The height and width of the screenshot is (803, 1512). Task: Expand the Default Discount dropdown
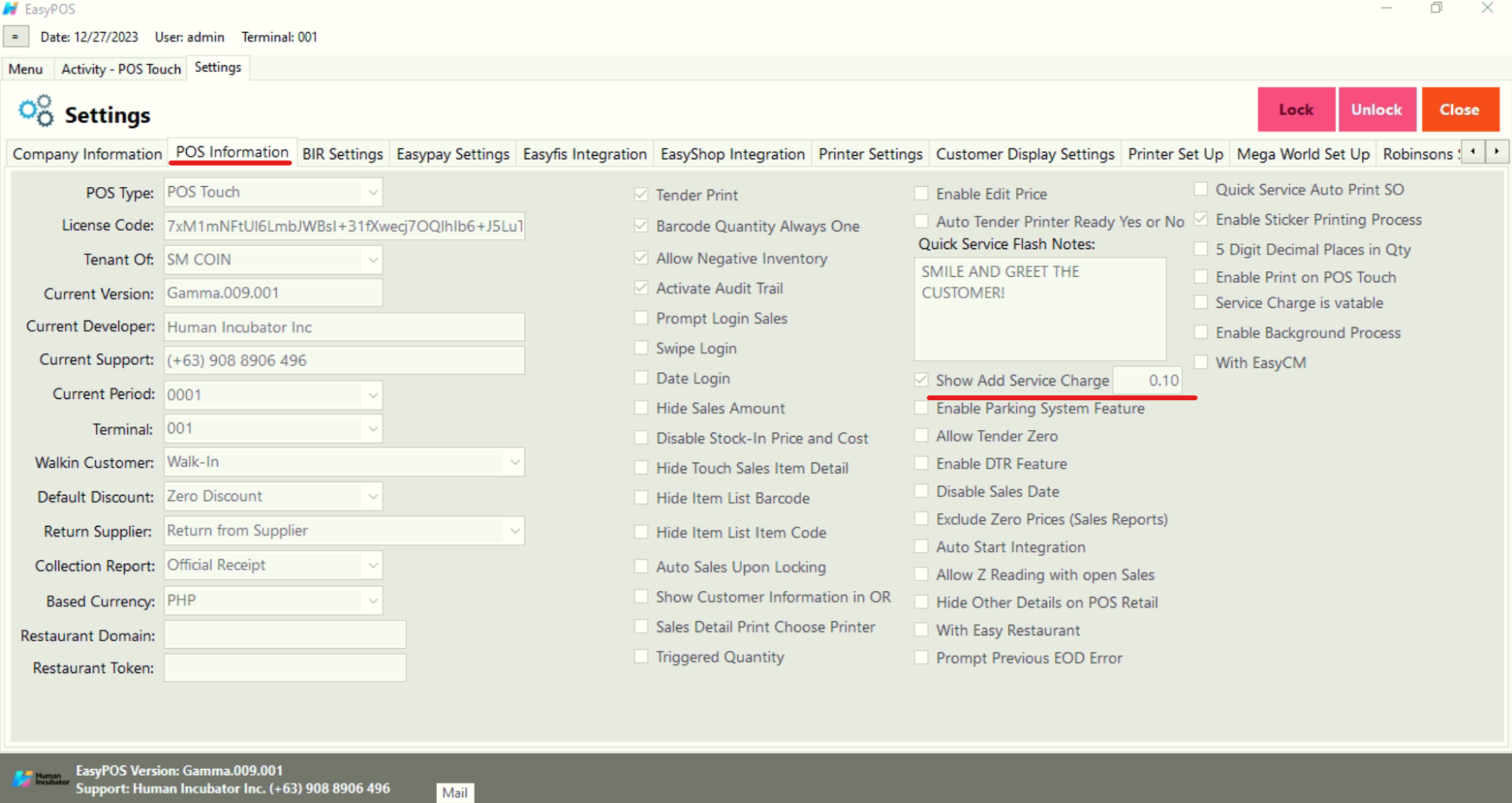click(x=372, y=496)
